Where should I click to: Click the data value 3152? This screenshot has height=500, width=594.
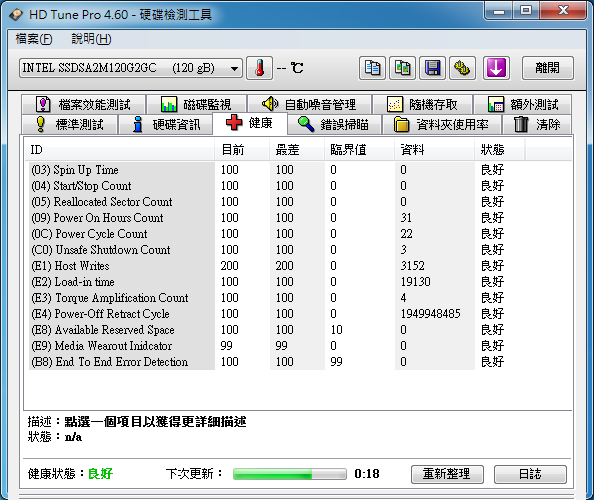tap(413, 266)
